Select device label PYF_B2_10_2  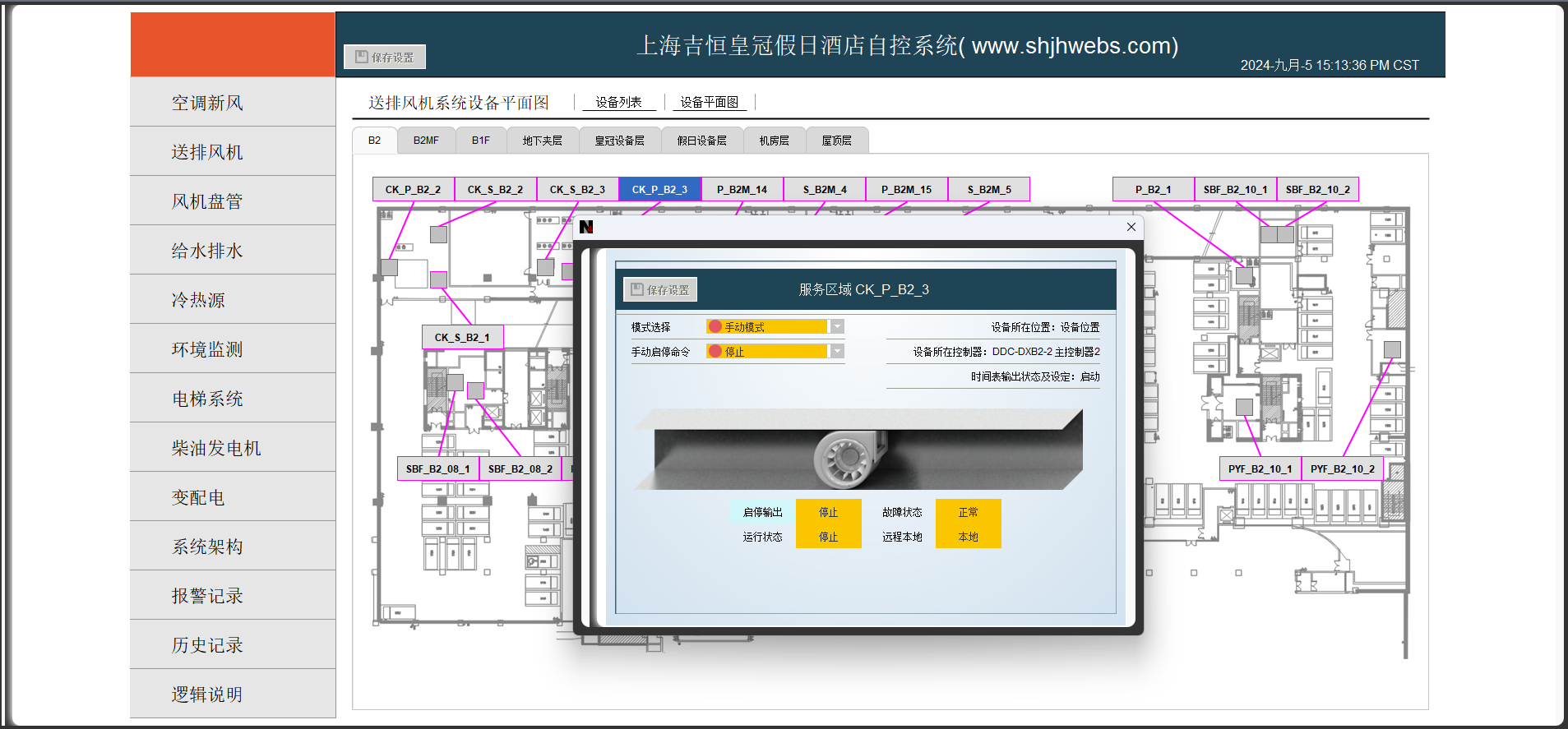click(1343, 468)
